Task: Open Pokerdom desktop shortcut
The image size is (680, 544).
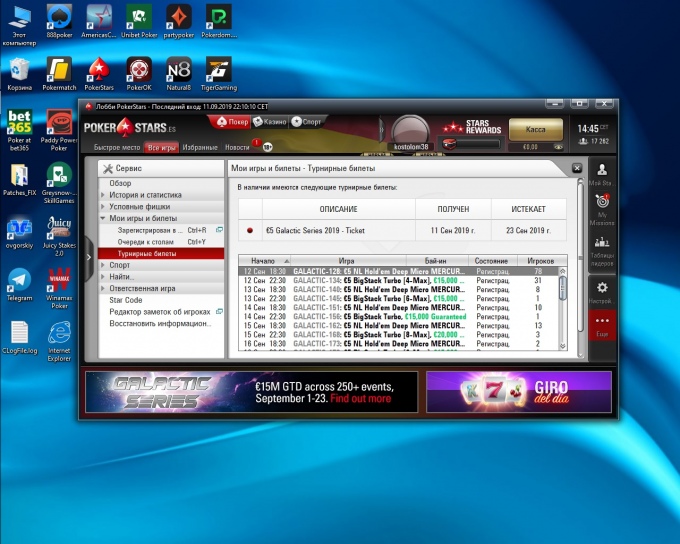Action: point(219,22)
